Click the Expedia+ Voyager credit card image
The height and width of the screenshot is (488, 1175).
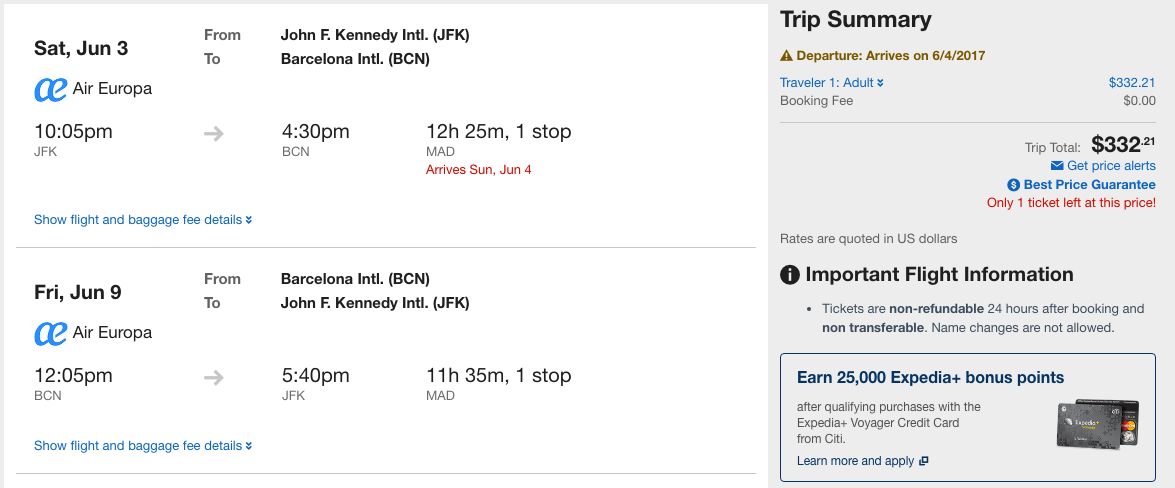click(1098, 424)
